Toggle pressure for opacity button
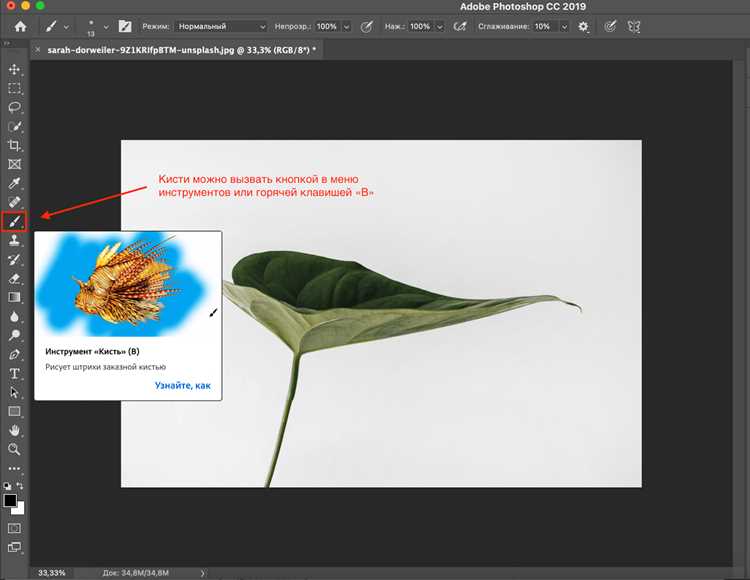This screenshot has width=750, height=580. (366, 27)
